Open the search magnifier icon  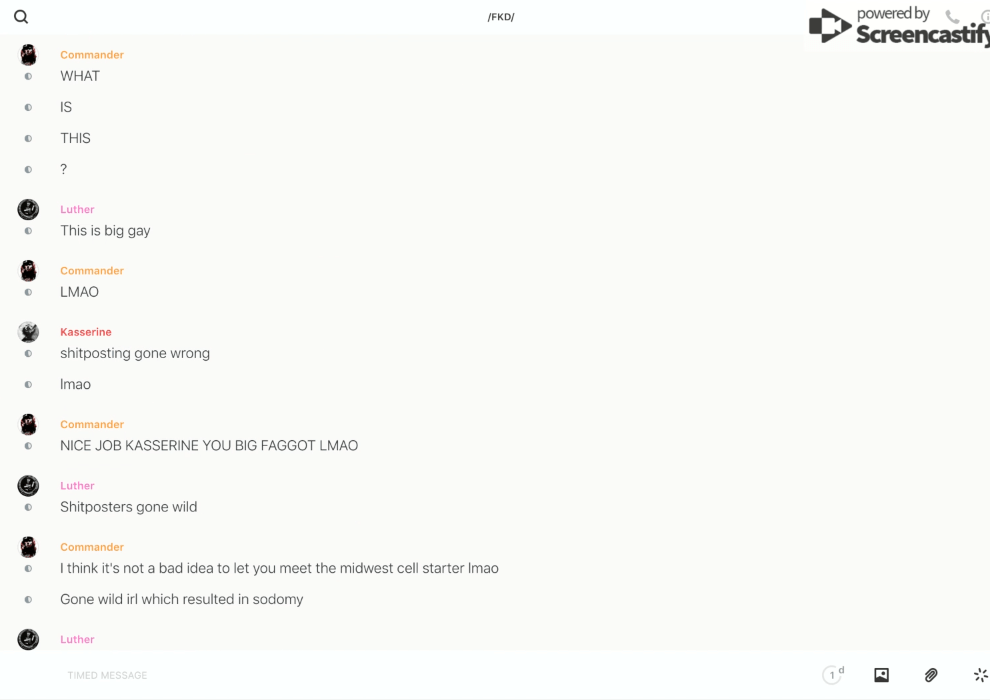(21, 17)
